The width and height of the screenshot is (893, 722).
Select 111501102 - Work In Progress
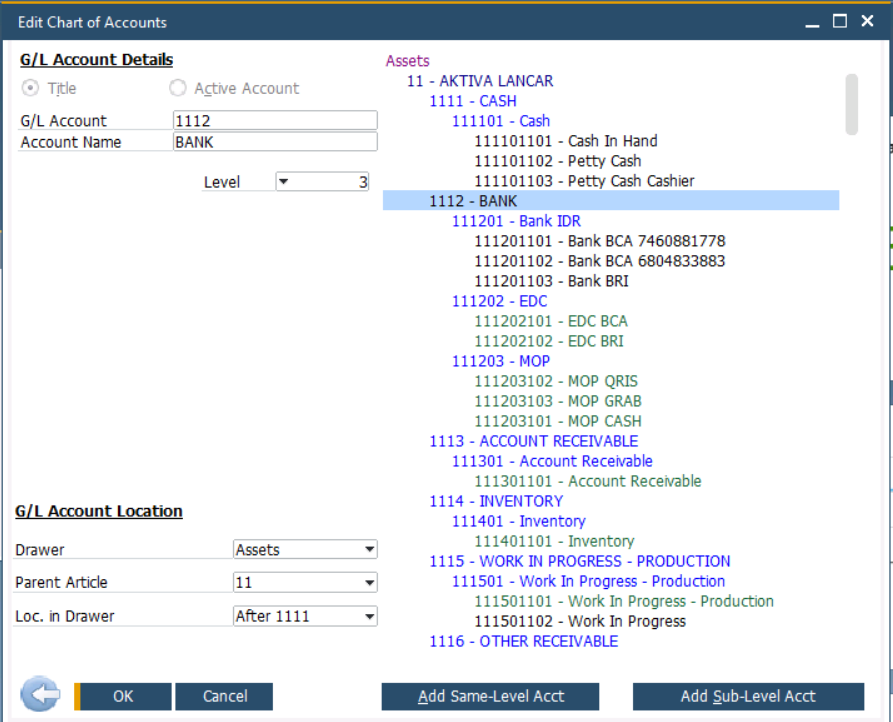(x=580, y=621)
